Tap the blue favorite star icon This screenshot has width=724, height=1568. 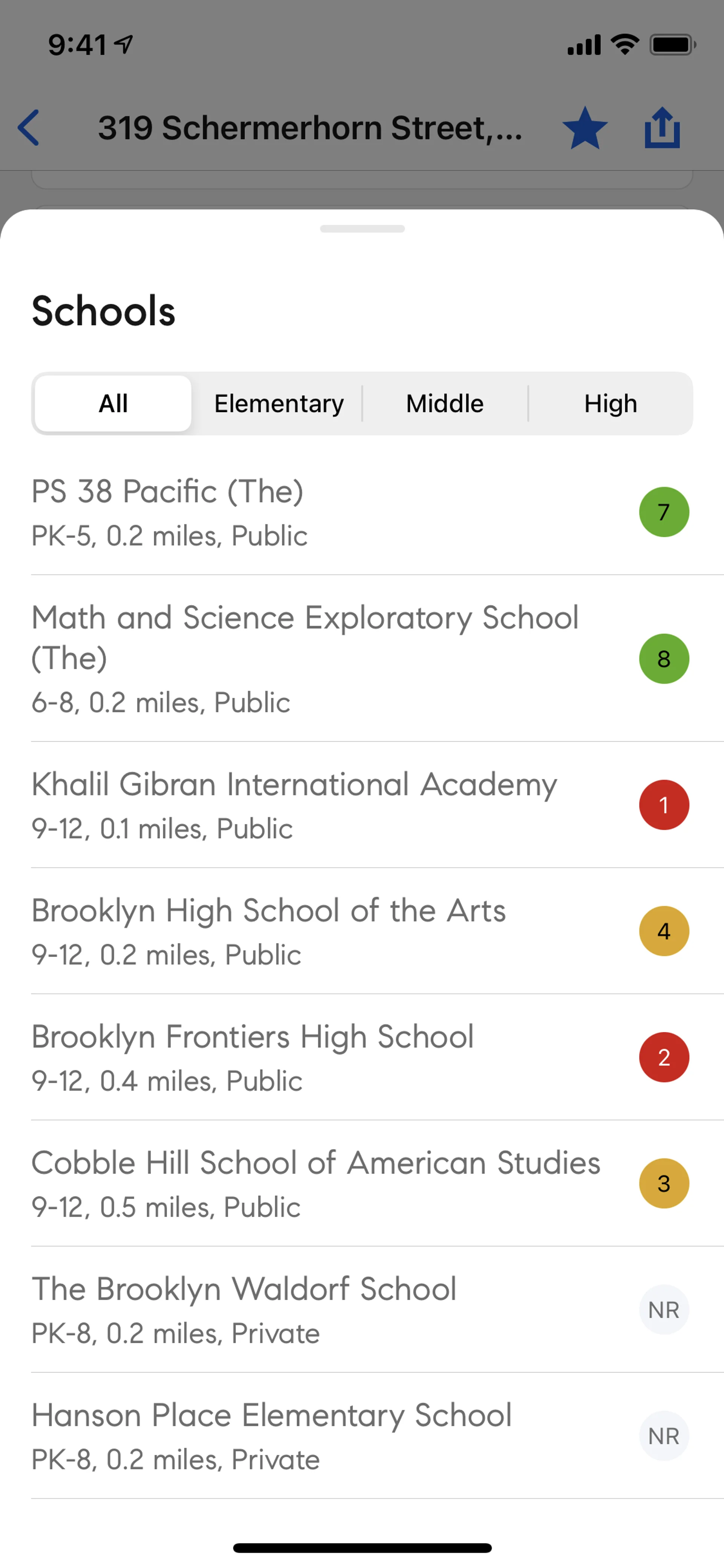click(585, 128)
